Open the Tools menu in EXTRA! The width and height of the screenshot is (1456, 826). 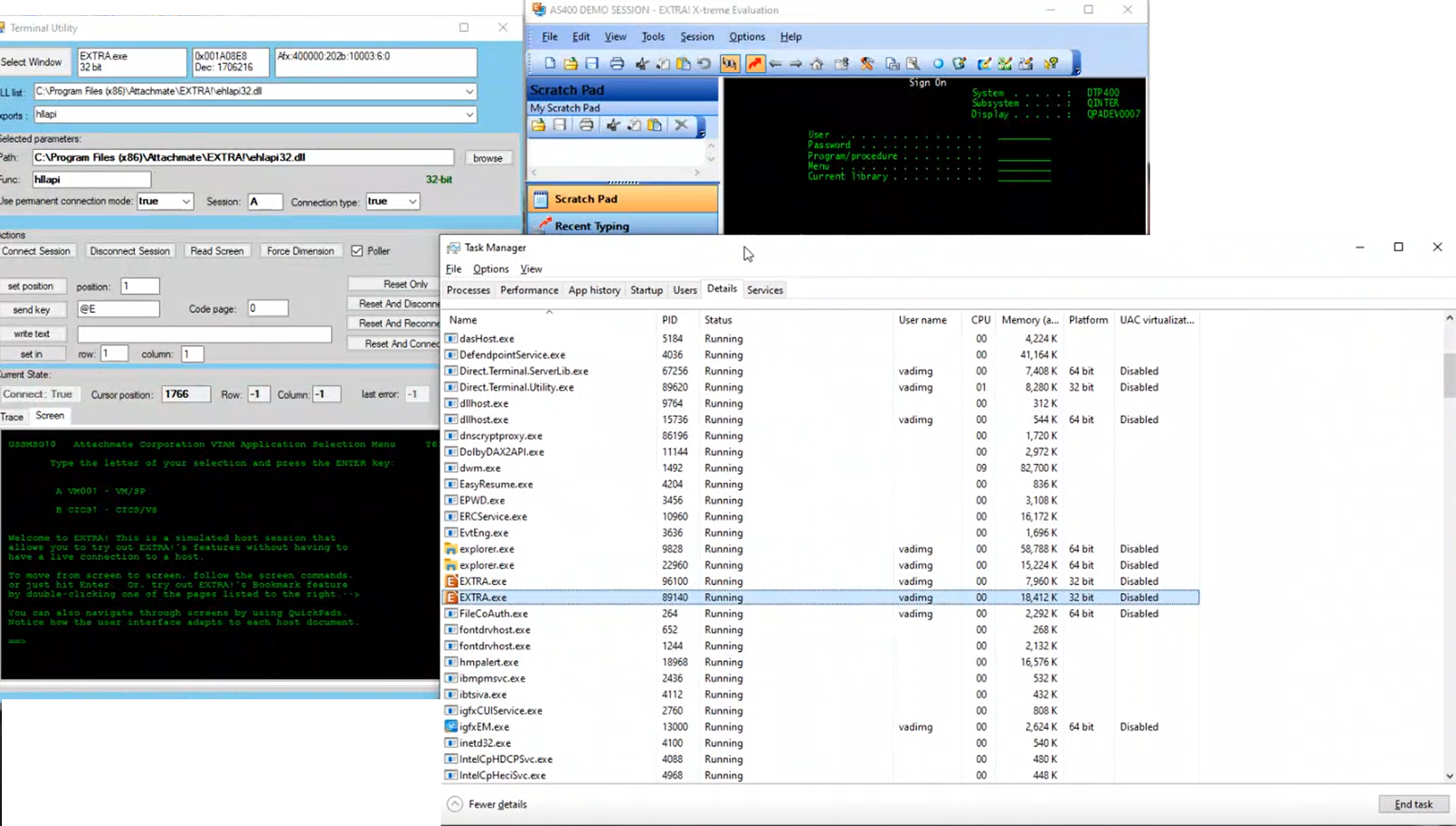653,37
